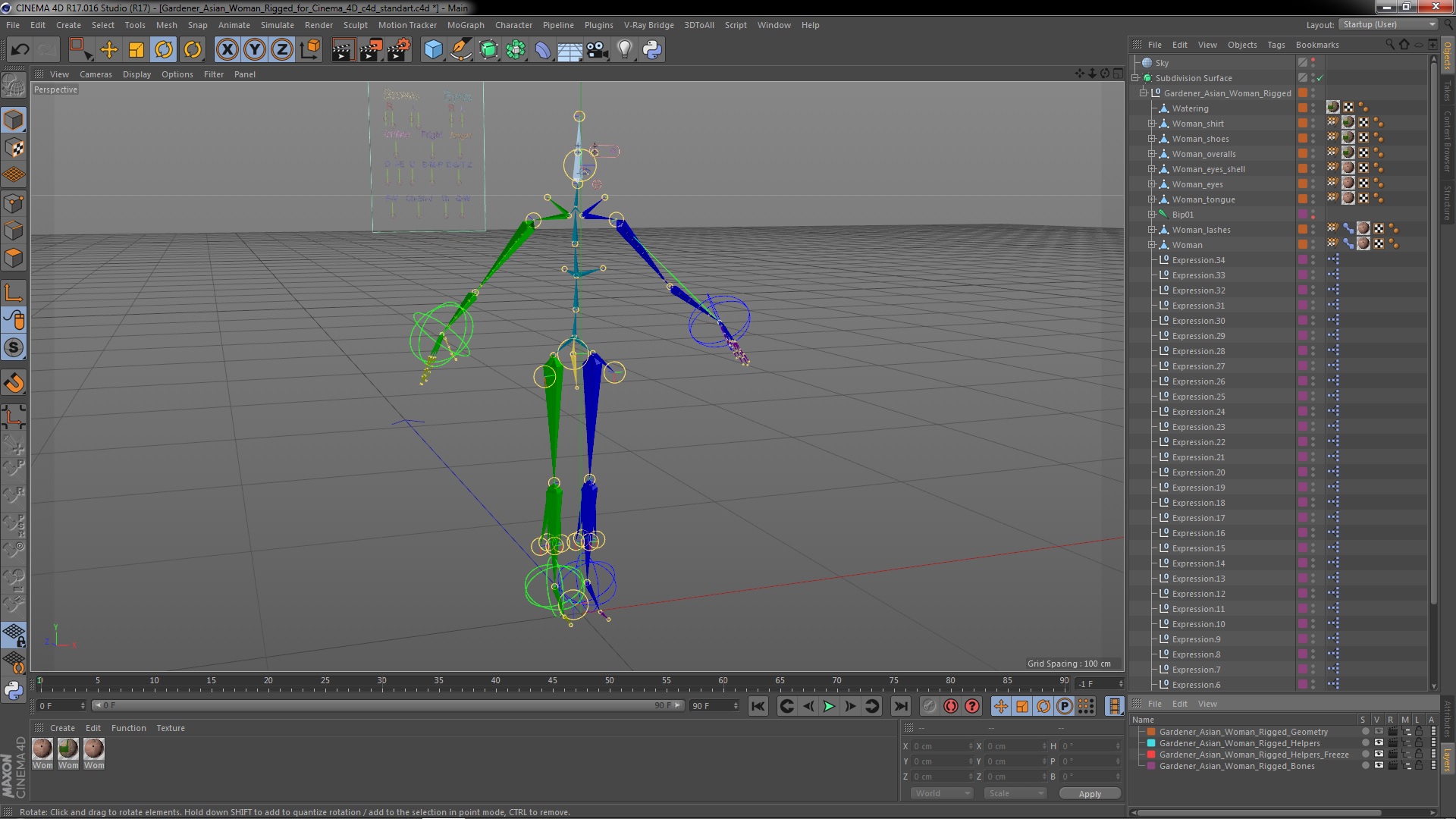Collapse the Subdivision Surface tree node

pos(1135,78)
